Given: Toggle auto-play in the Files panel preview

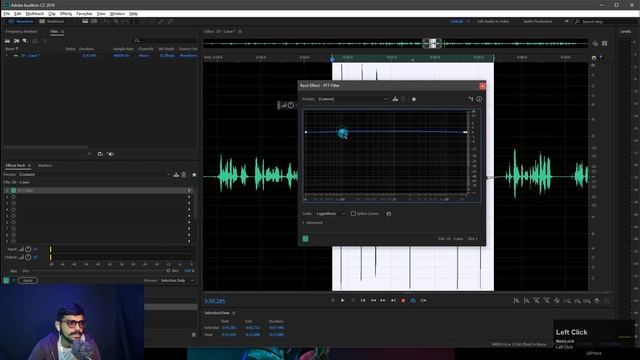Looking at the screenshot, I should pos(110,154).
